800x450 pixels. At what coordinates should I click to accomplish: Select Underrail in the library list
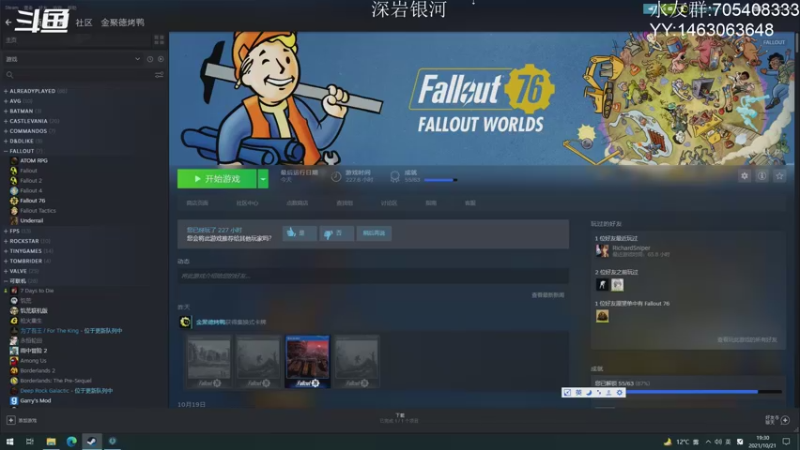pos(32,220)
